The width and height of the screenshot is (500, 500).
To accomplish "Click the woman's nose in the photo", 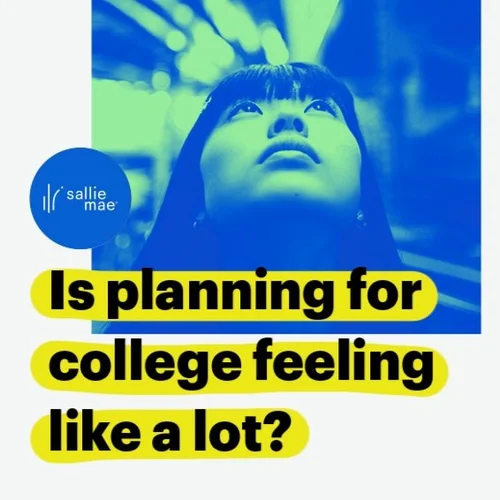I will pyautogui.click(x=287, y=124).
